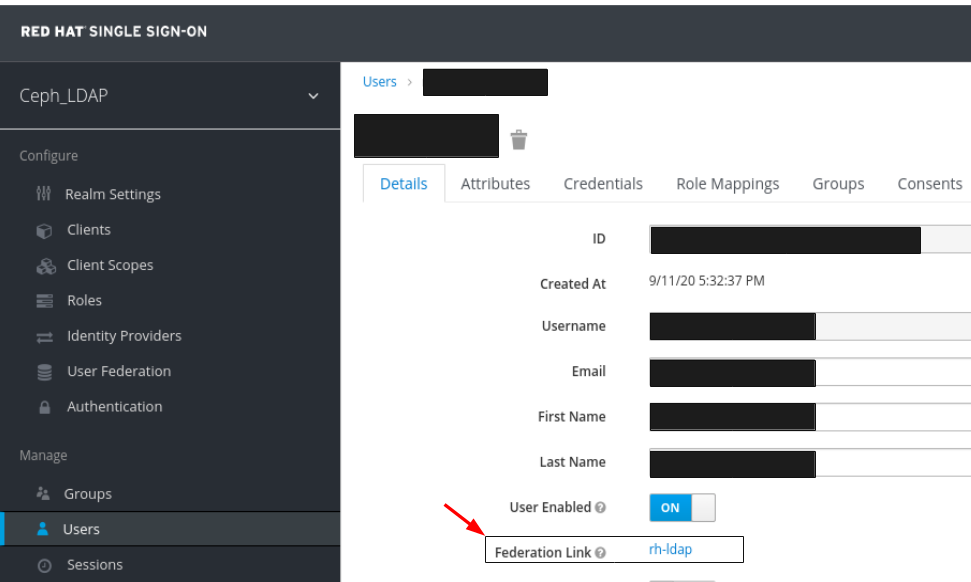Open Sessions in the Manage sidebar
971x582 pixels.
[x=94, y=565]
